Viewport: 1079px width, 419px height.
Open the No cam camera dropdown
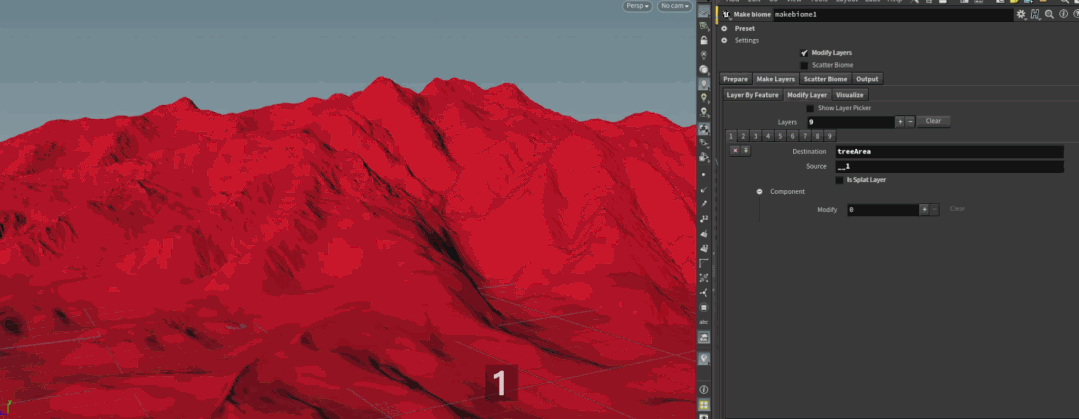[674, 6]
